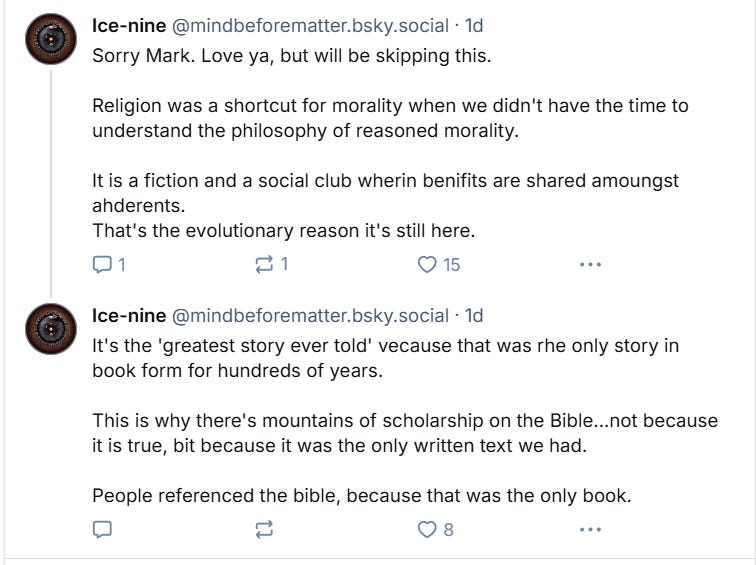Reply to the 'greatest story ever told' post
Viewport: 756px width, 565px height.
[102, 530]
